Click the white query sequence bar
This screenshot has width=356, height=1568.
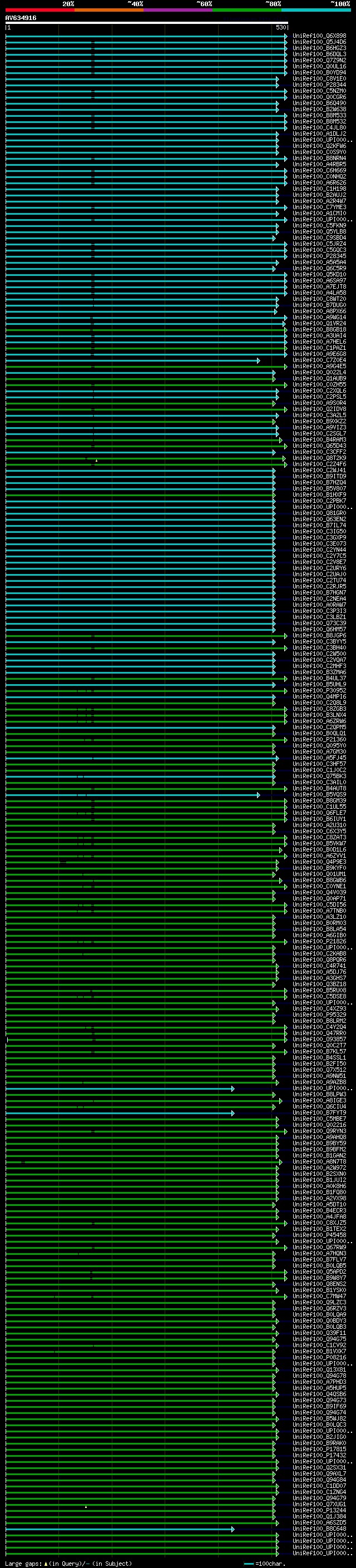(x=147, y=22)
